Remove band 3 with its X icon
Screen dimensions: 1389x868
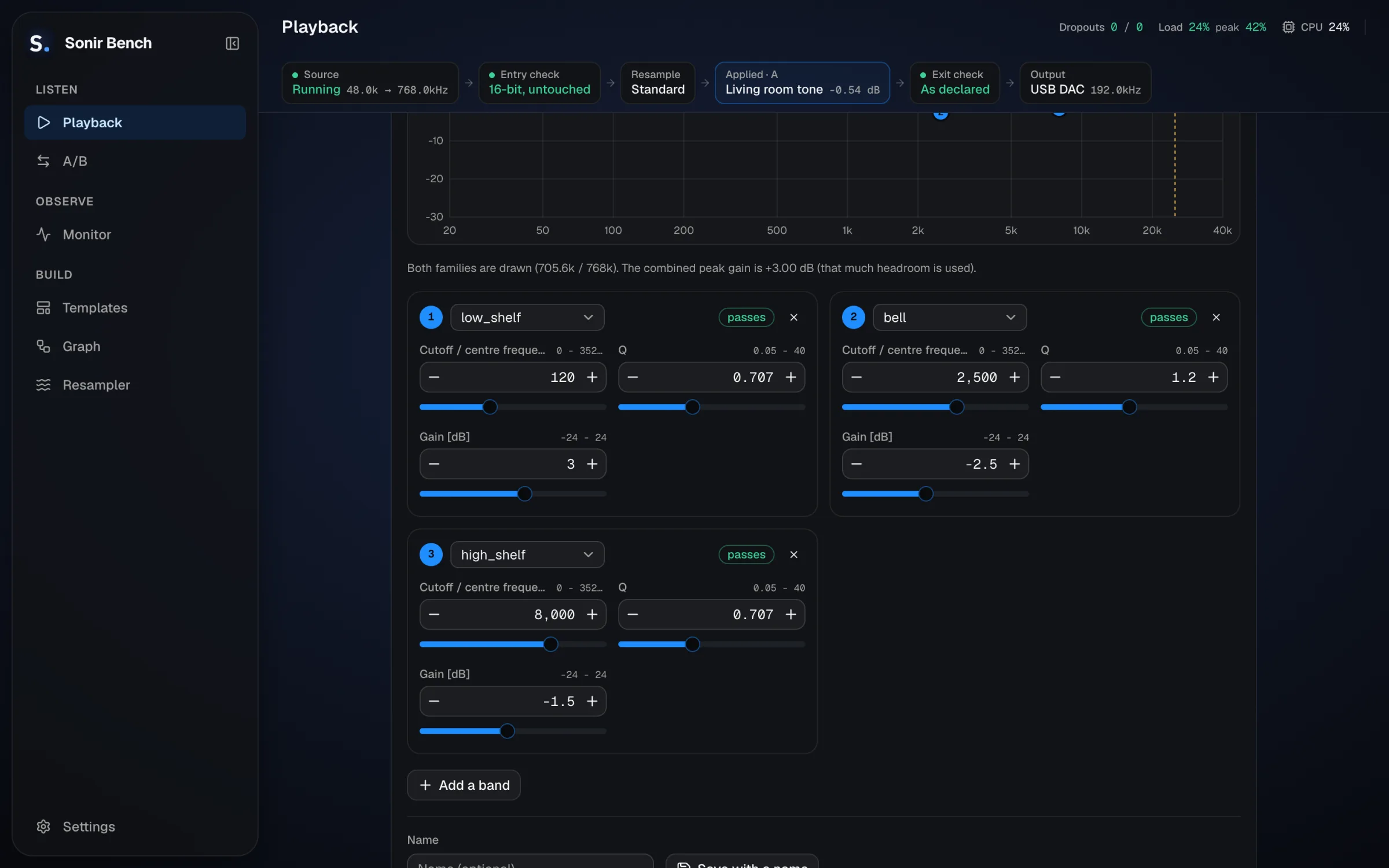tap(793, 554)
